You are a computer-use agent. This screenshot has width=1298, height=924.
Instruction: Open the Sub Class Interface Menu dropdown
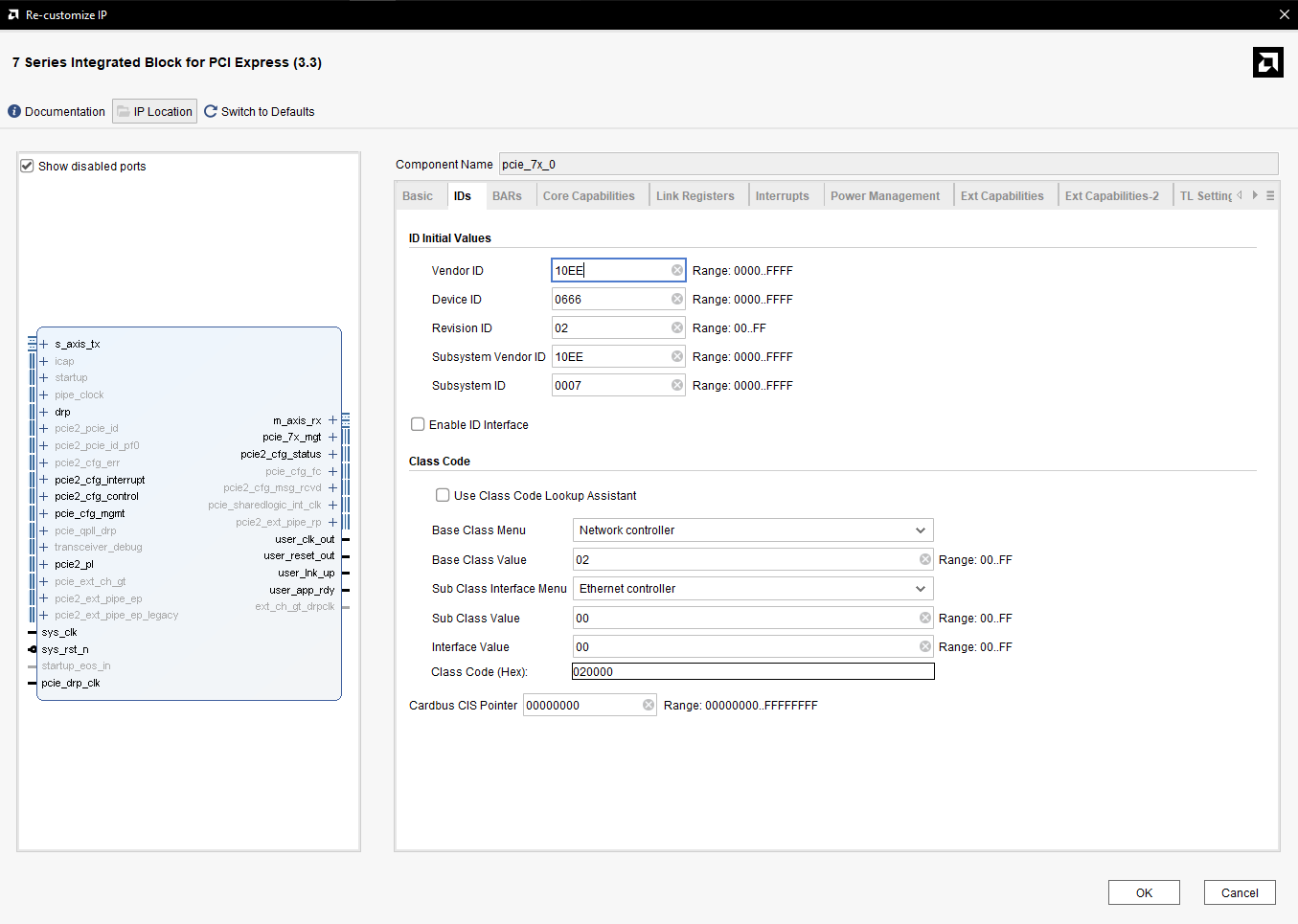click(920, 589)
